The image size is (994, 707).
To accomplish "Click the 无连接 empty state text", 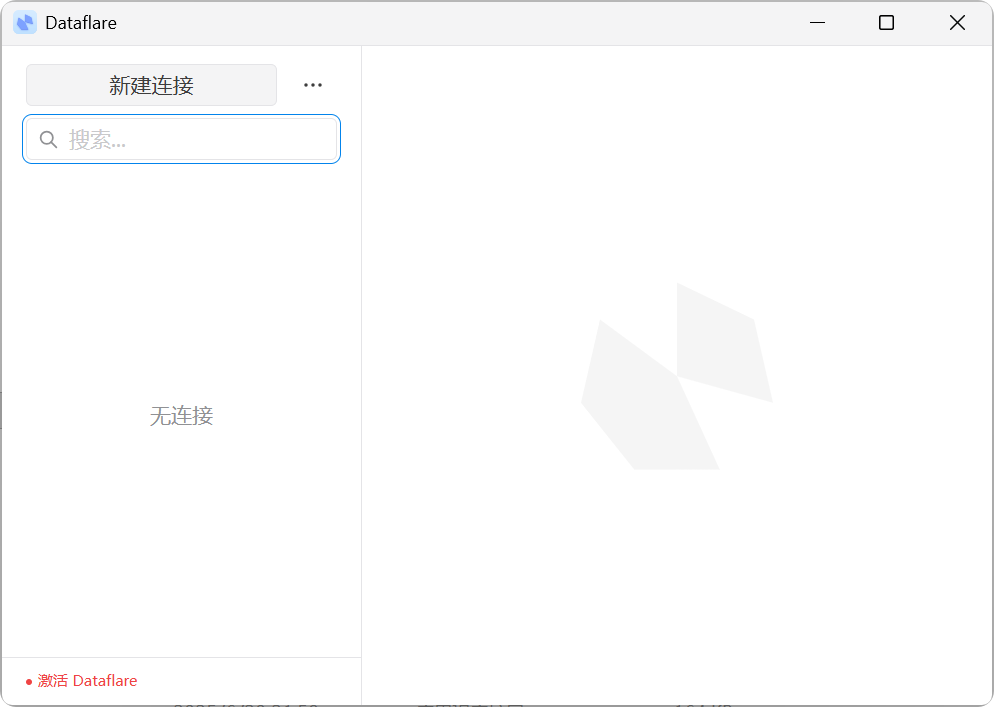I will (181, 416).
